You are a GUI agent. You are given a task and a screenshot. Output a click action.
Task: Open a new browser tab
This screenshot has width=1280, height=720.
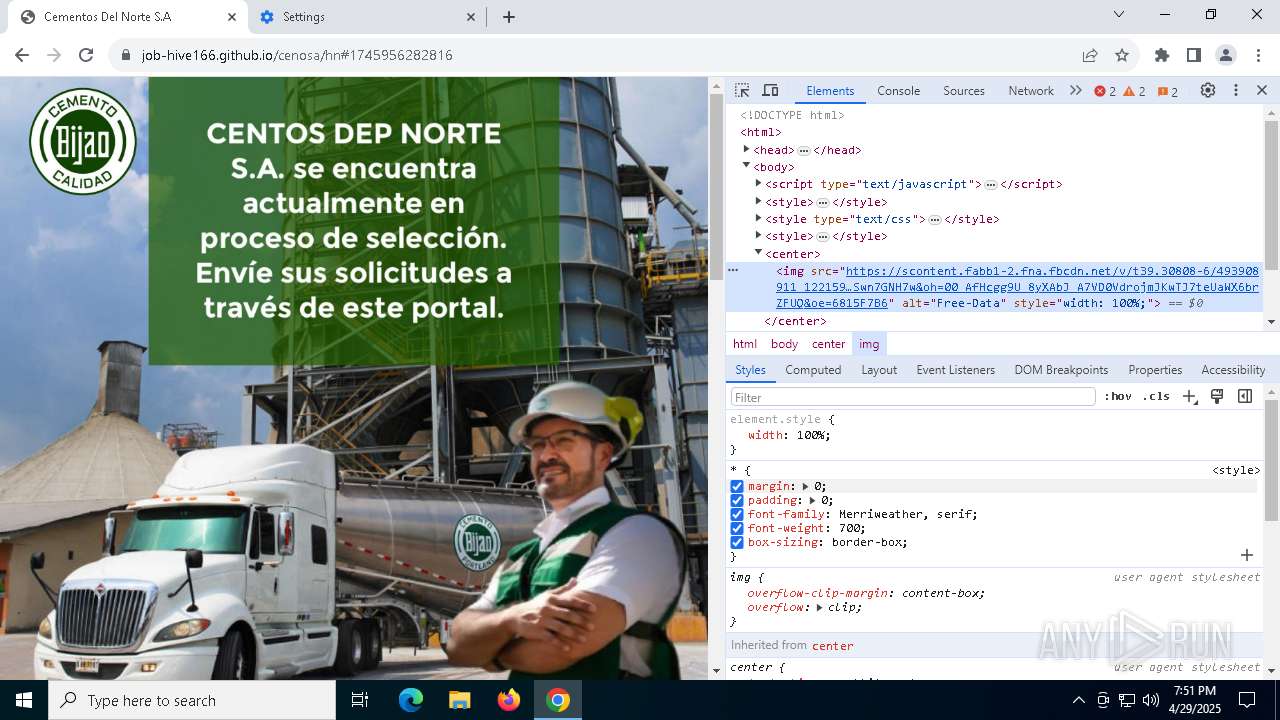(x=509, y=17)
